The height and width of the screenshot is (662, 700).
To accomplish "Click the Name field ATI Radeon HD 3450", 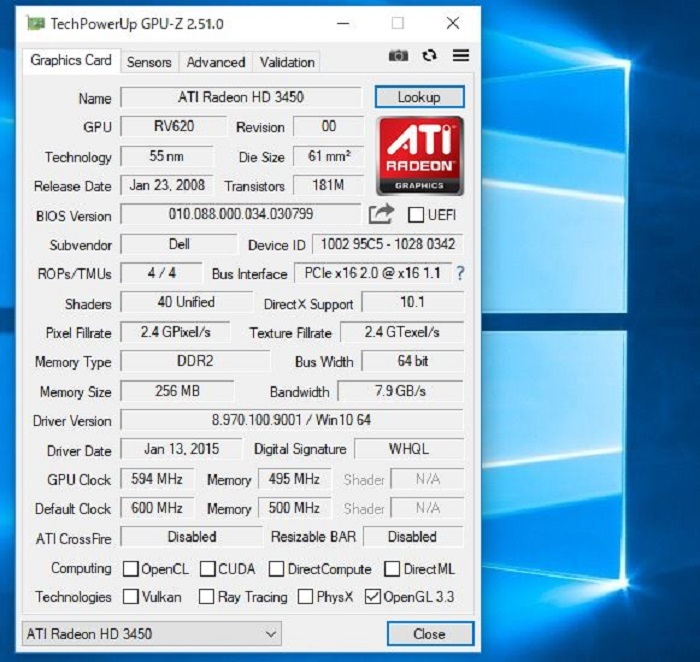I will click(241, 97).
